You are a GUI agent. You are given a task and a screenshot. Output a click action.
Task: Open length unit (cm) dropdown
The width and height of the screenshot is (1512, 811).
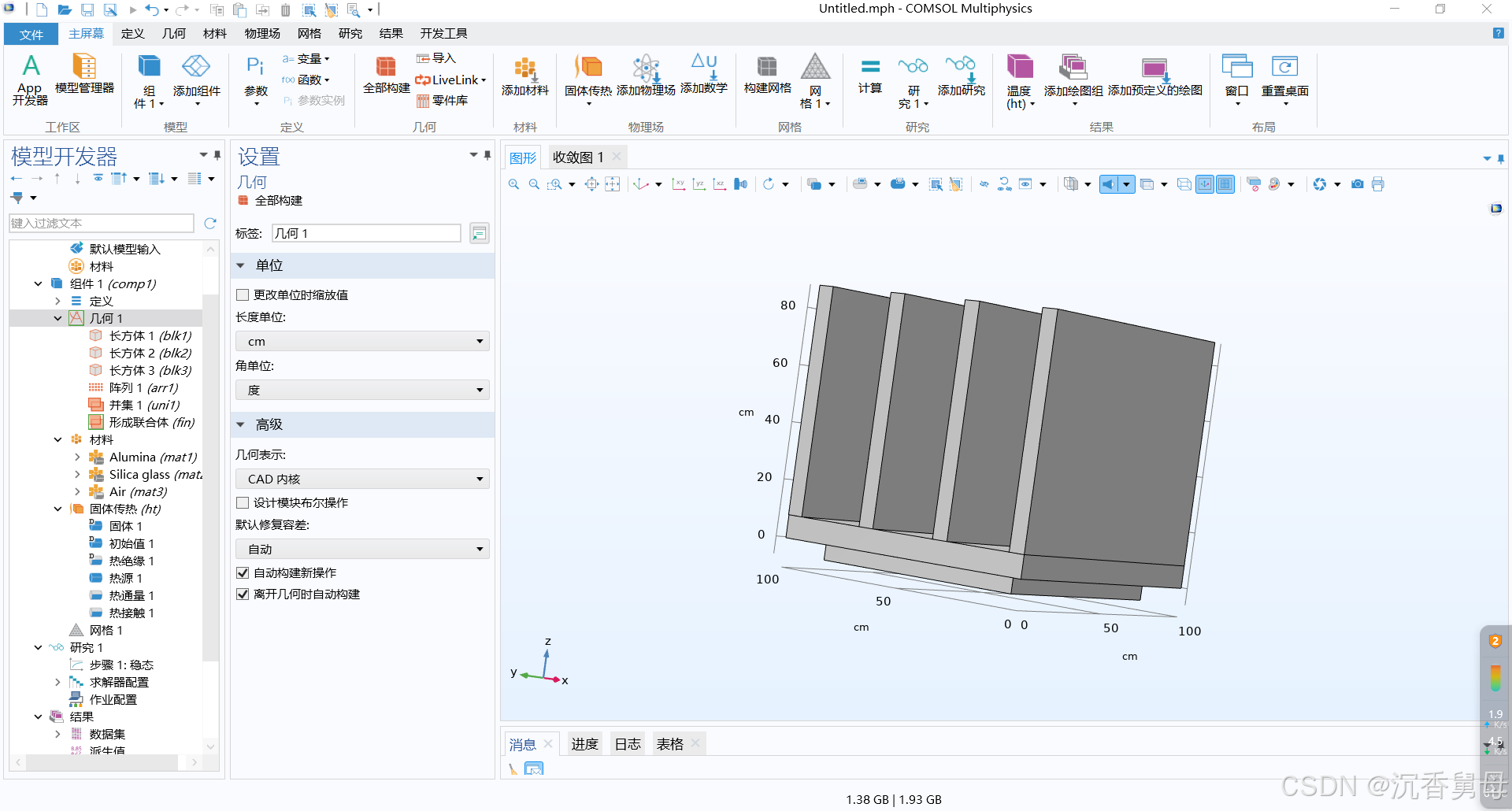[x=362, y=342]
